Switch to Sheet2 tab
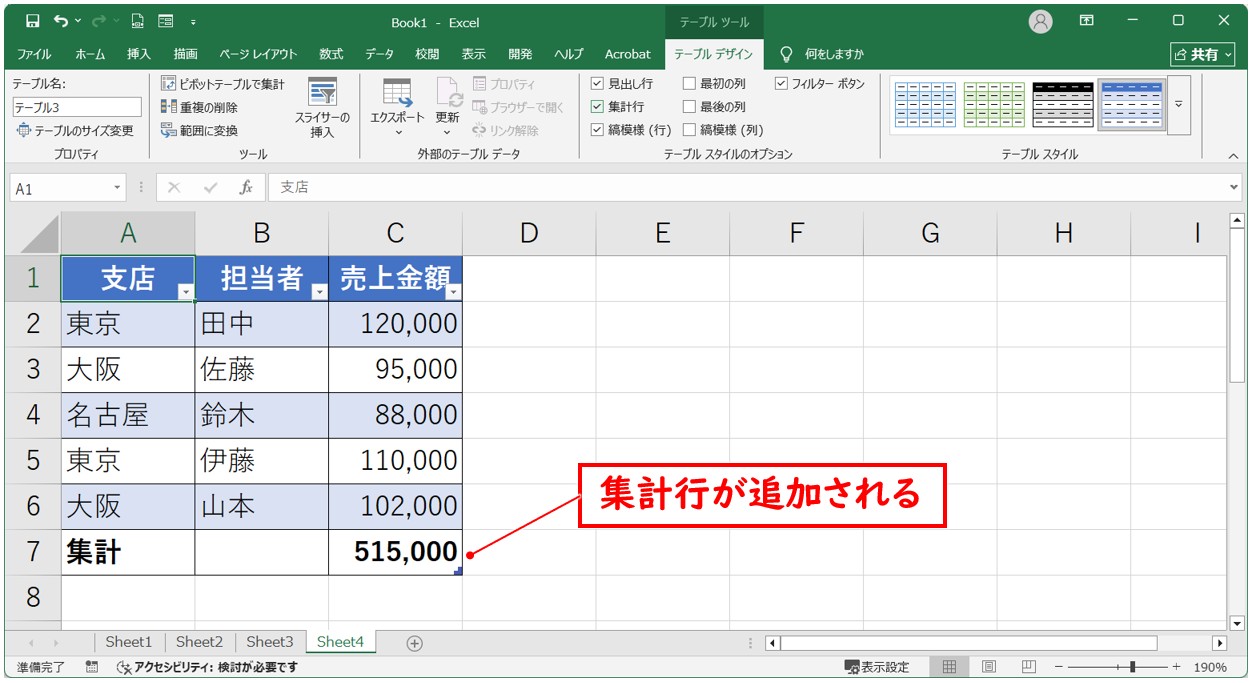 199,642
